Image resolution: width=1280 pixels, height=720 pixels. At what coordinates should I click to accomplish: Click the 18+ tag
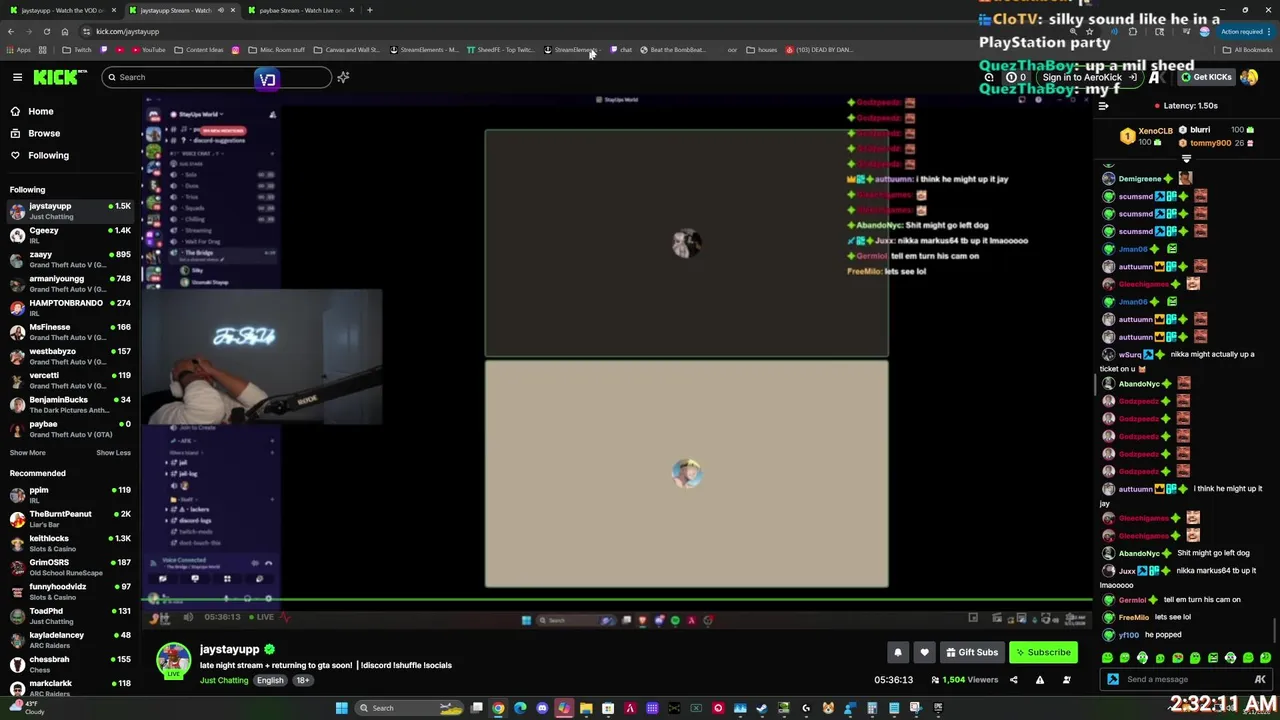302,680
